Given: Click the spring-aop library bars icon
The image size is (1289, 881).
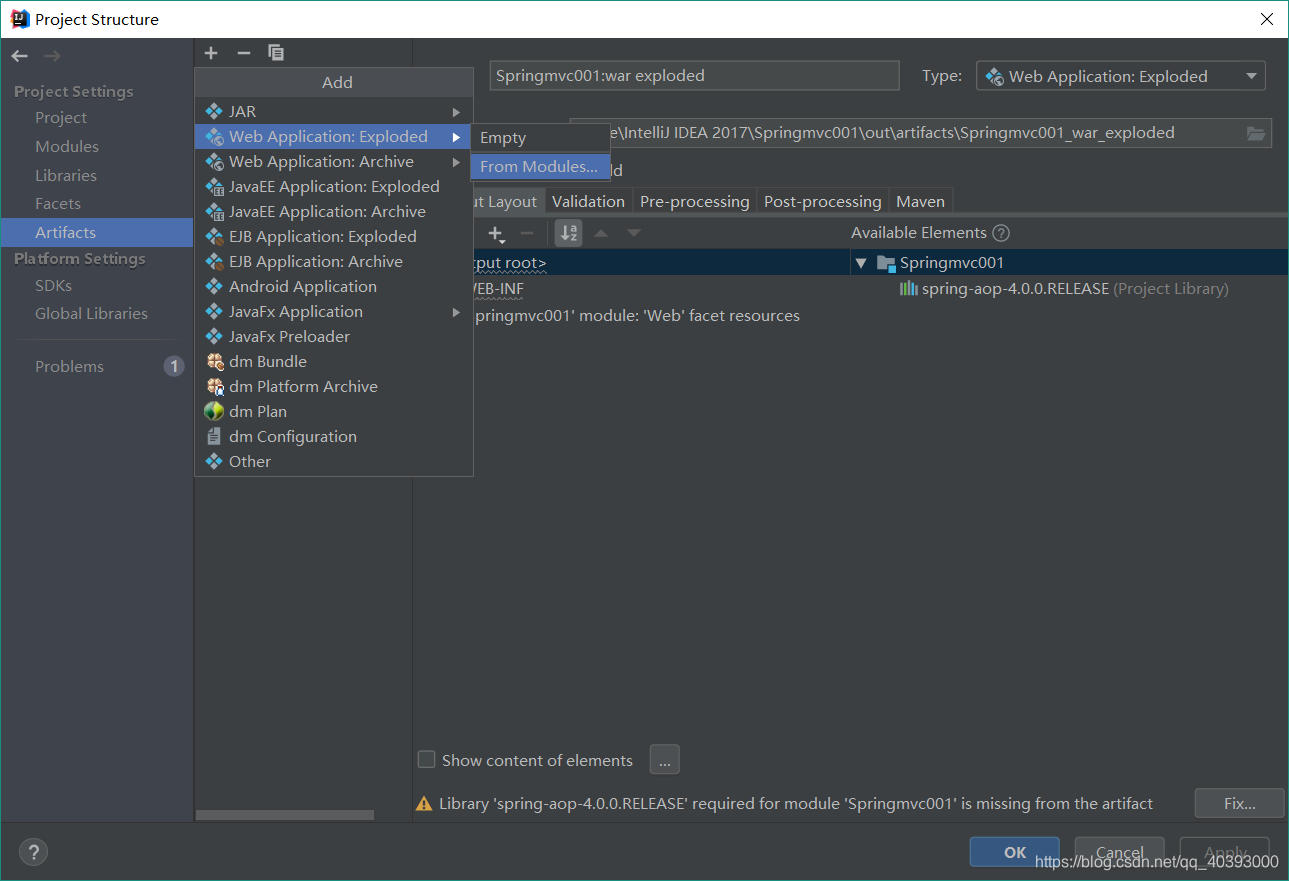Looking at the screenshot, I should click(x=908, y=288).
